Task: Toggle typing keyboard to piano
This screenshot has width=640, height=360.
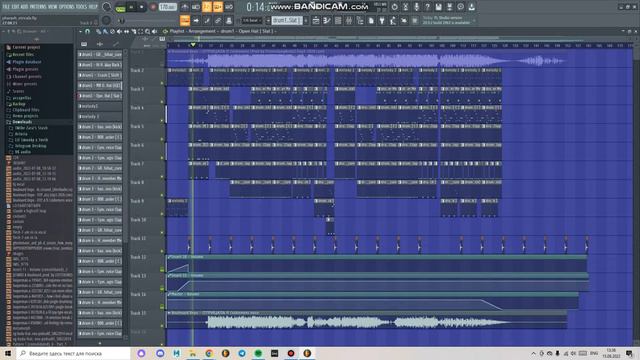Action: (185, 20)
